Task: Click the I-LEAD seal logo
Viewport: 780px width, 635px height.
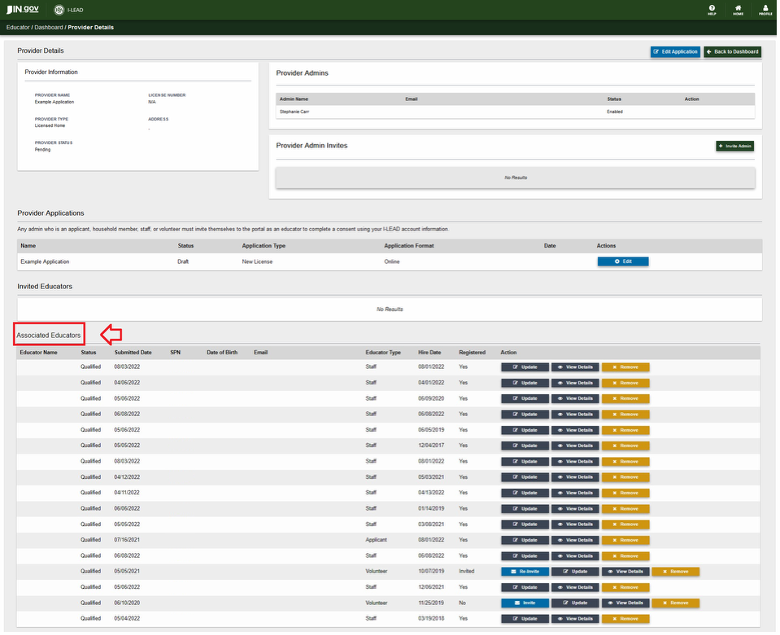Action: pyautogui.click(x=58, y=10)
